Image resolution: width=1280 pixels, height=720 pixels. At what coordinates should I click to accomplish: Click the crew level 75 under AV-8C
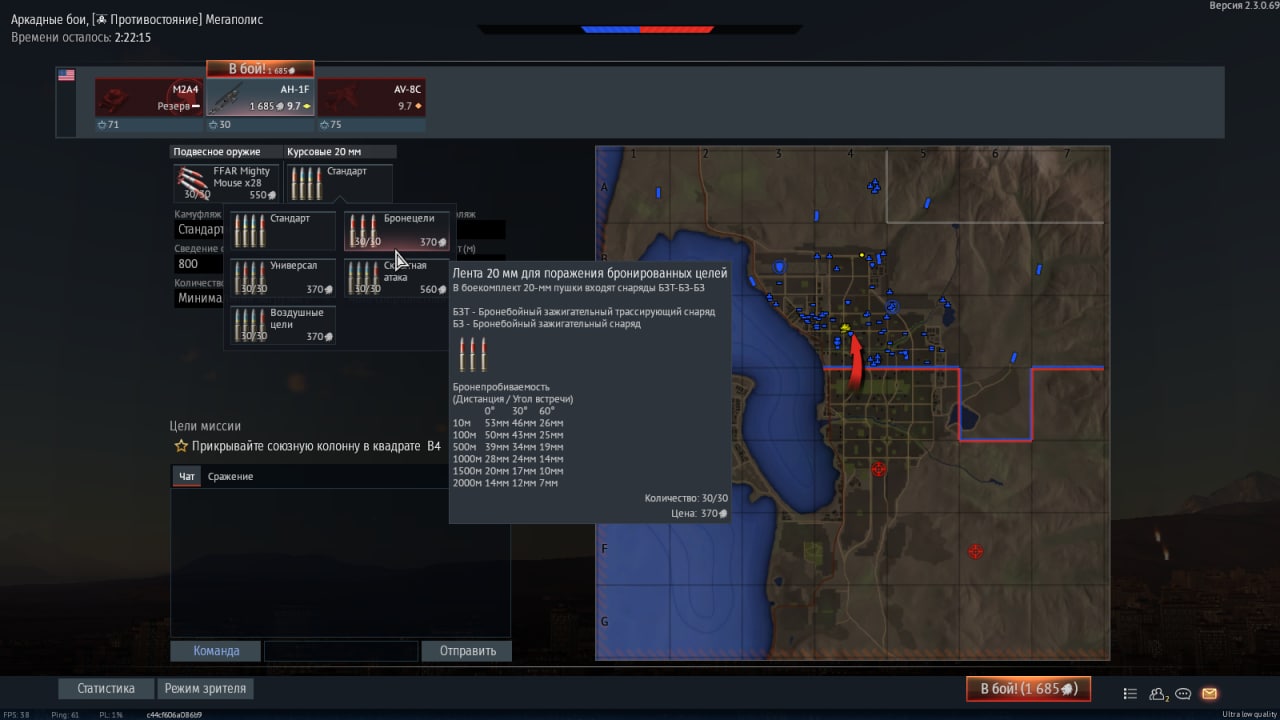(372, 125)
